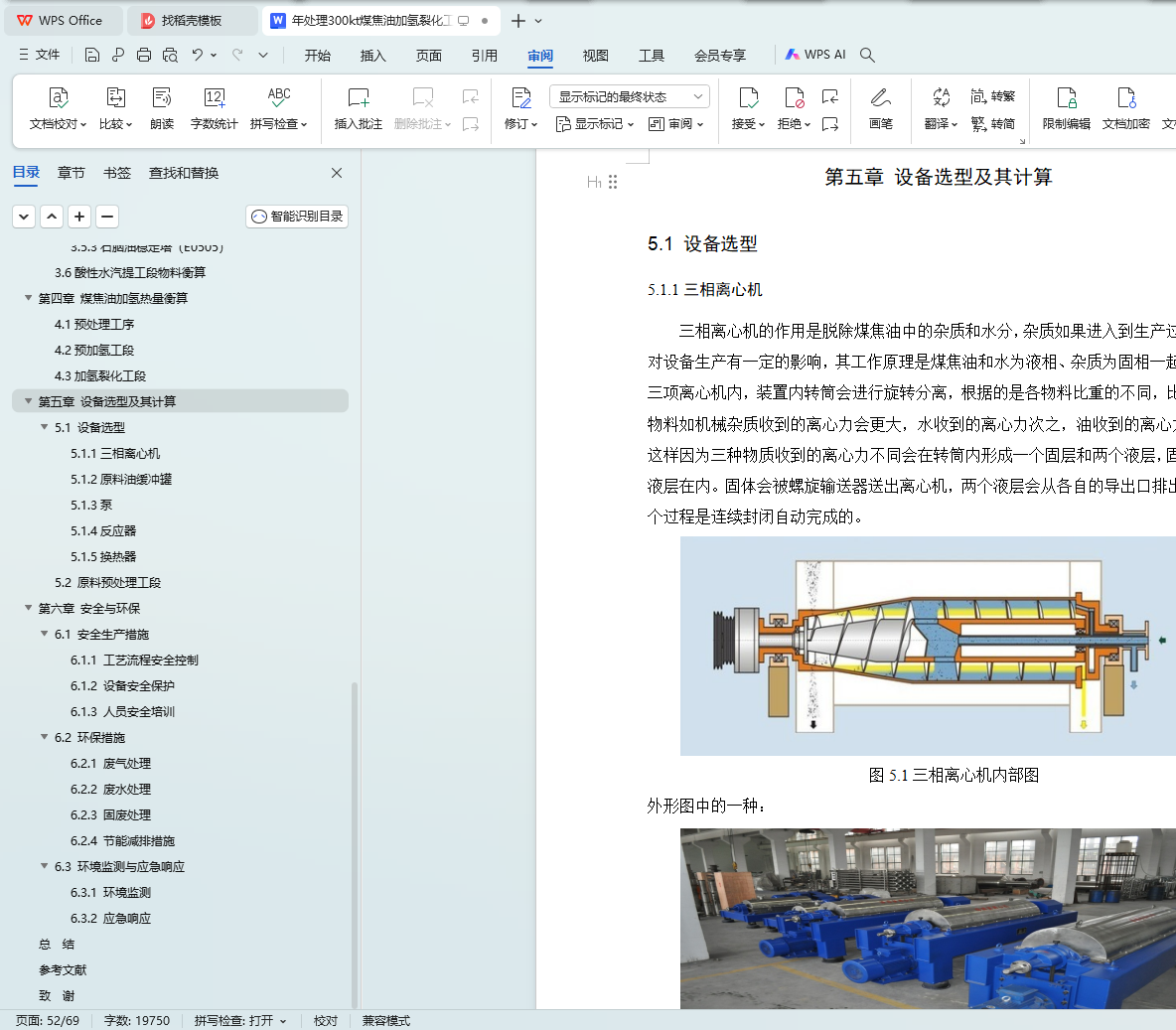Start 朗读 read-aloud tool
This screenshot has width=1176, height=1030.
pyautogui.click(x=161, y=108)
